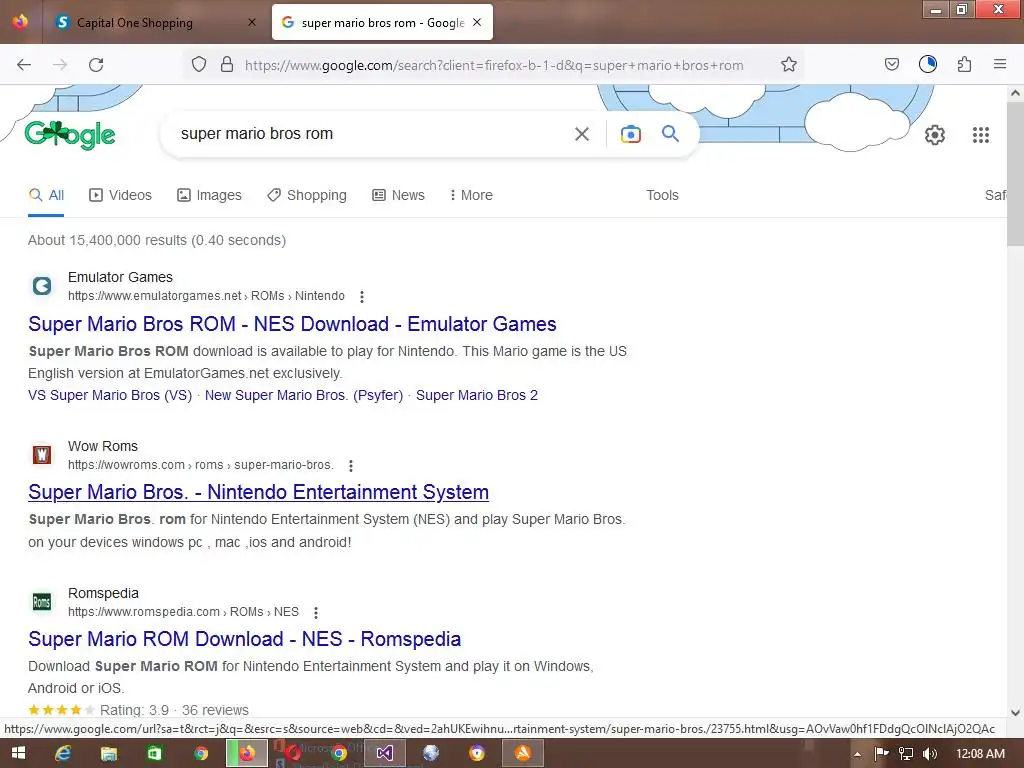Image resolution: width=1024 pixels, height=768 pixels.
Task: Click the URL address bar
Action: pyautogui.click(x=494, y=65)
